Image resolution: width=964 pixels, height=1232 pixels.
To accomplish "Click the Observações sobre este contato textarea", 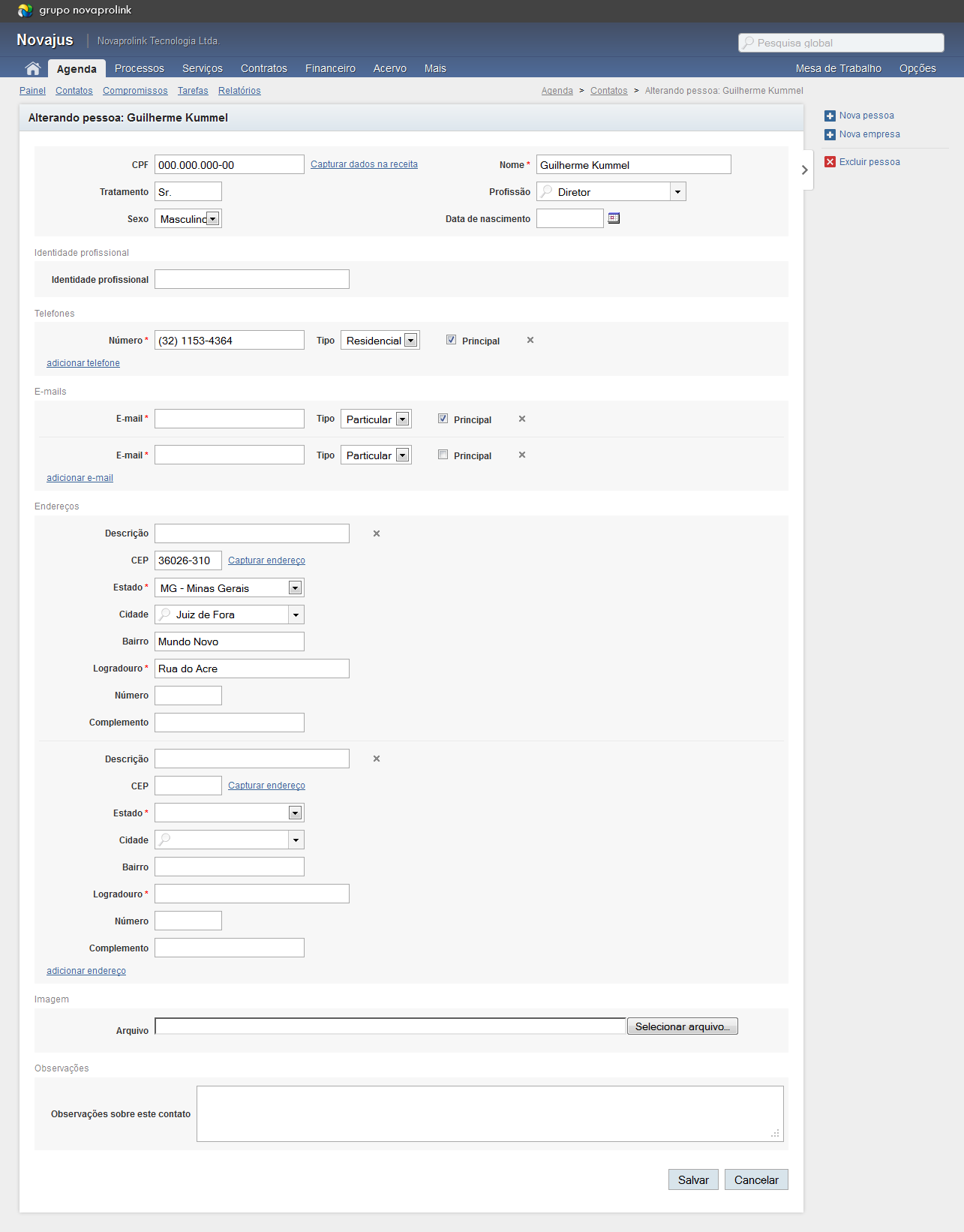I will pyautogui.click(x=490, y=1113).
